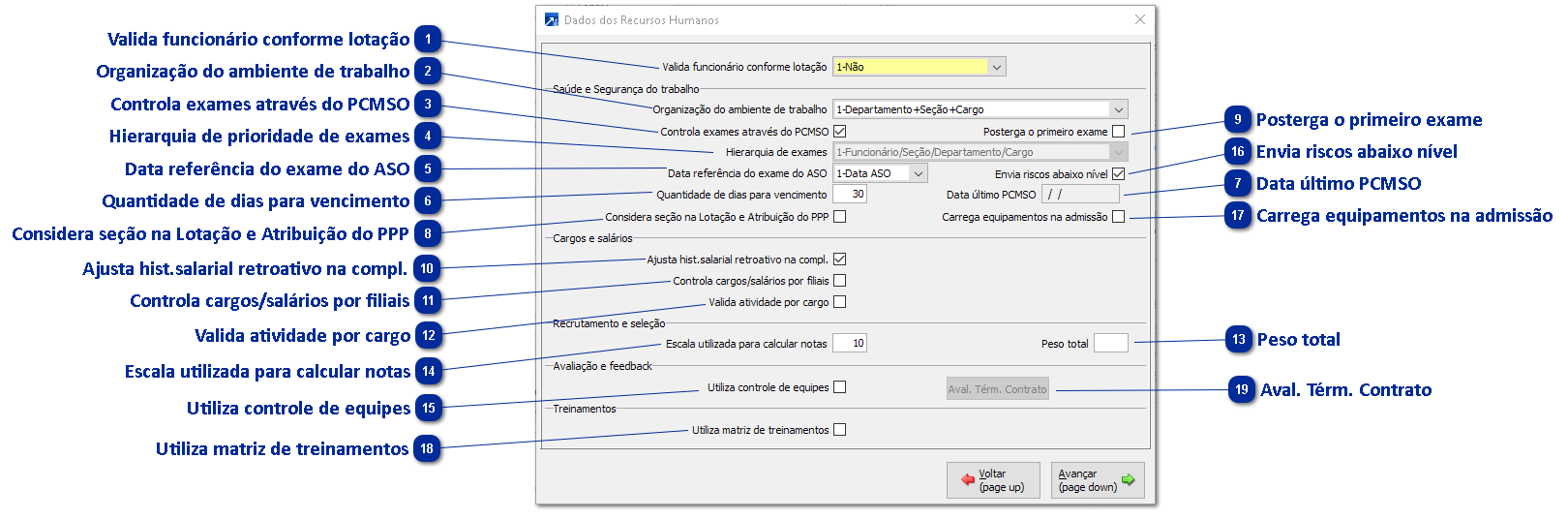The height and width of the screenshot is (520, 1568).
Task: Click the app icon in the dialog title bar
Action: (x=552, y=20)
